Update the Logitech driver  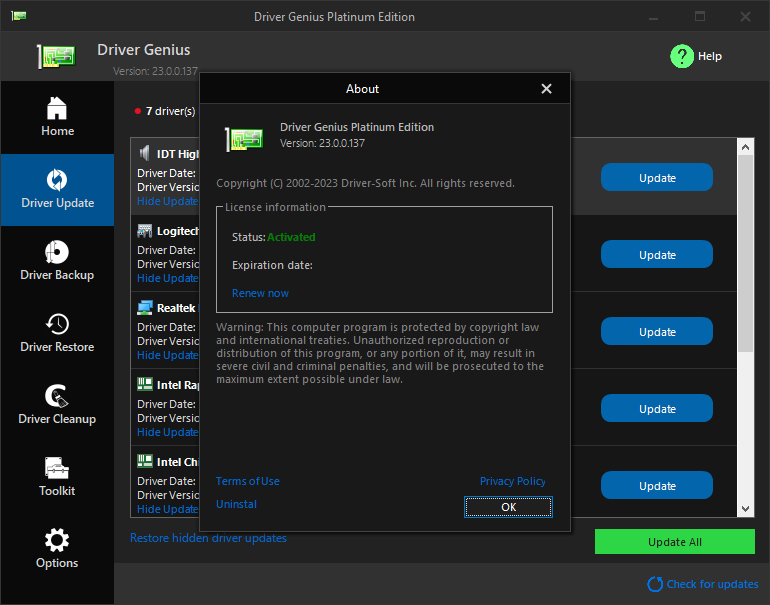point(657,254)
